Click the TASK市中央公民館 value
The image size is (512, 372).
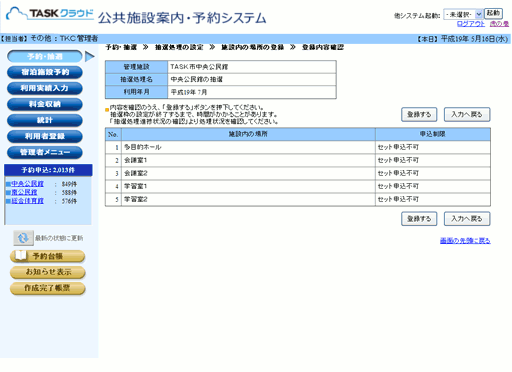(199, 67)
